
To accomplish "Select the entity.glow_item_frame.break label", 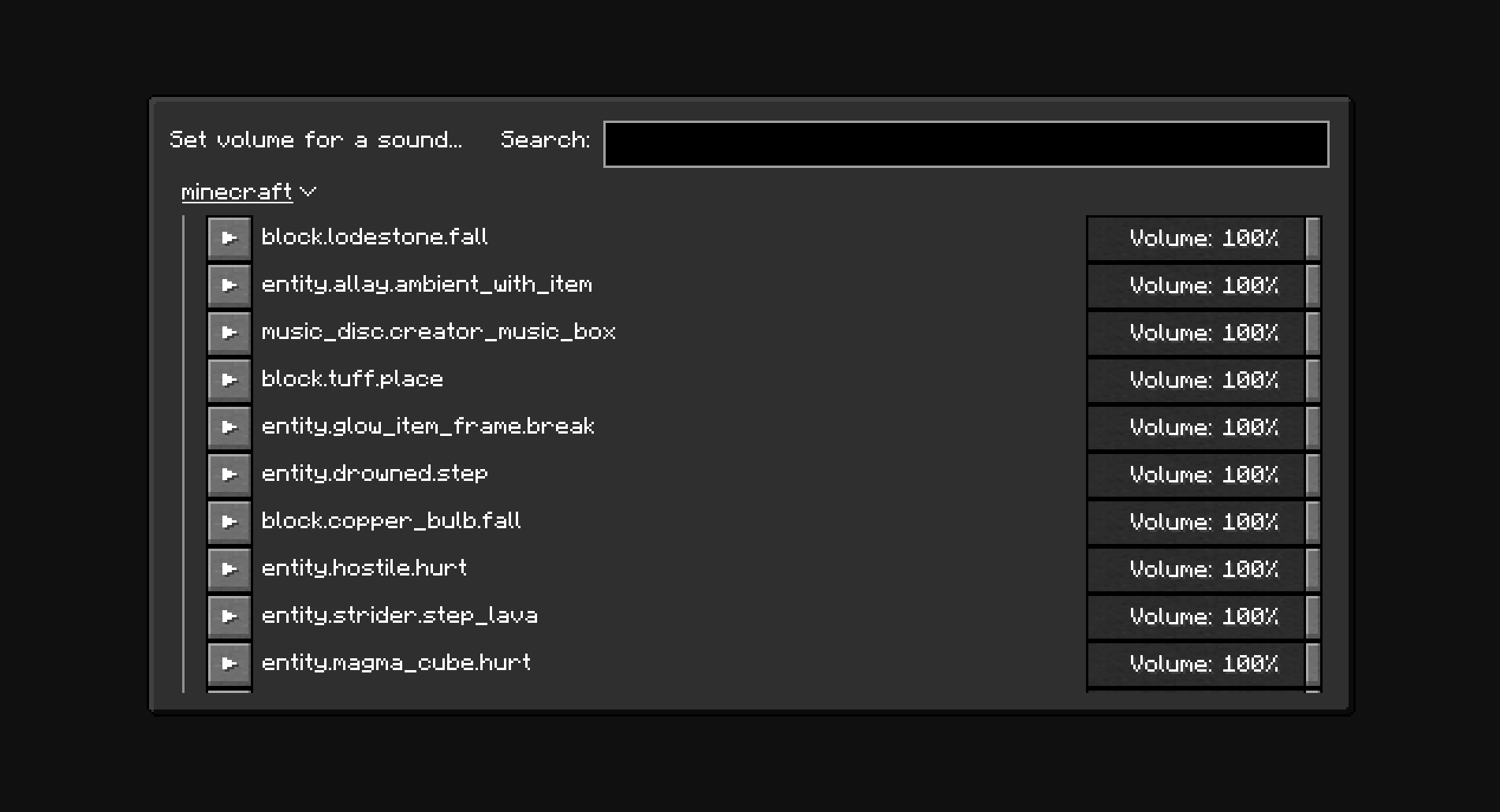I will [428, 427].
